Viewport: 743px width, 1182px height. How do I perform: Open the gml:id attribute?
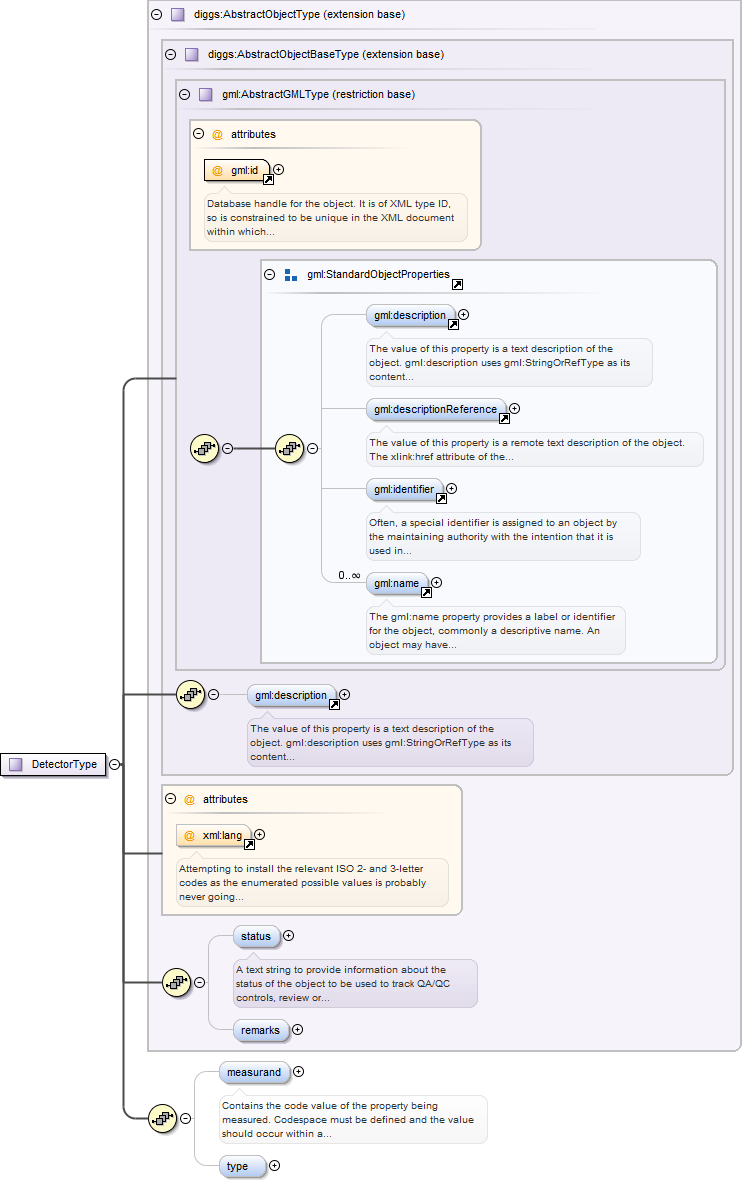click(x=237, y=170)
